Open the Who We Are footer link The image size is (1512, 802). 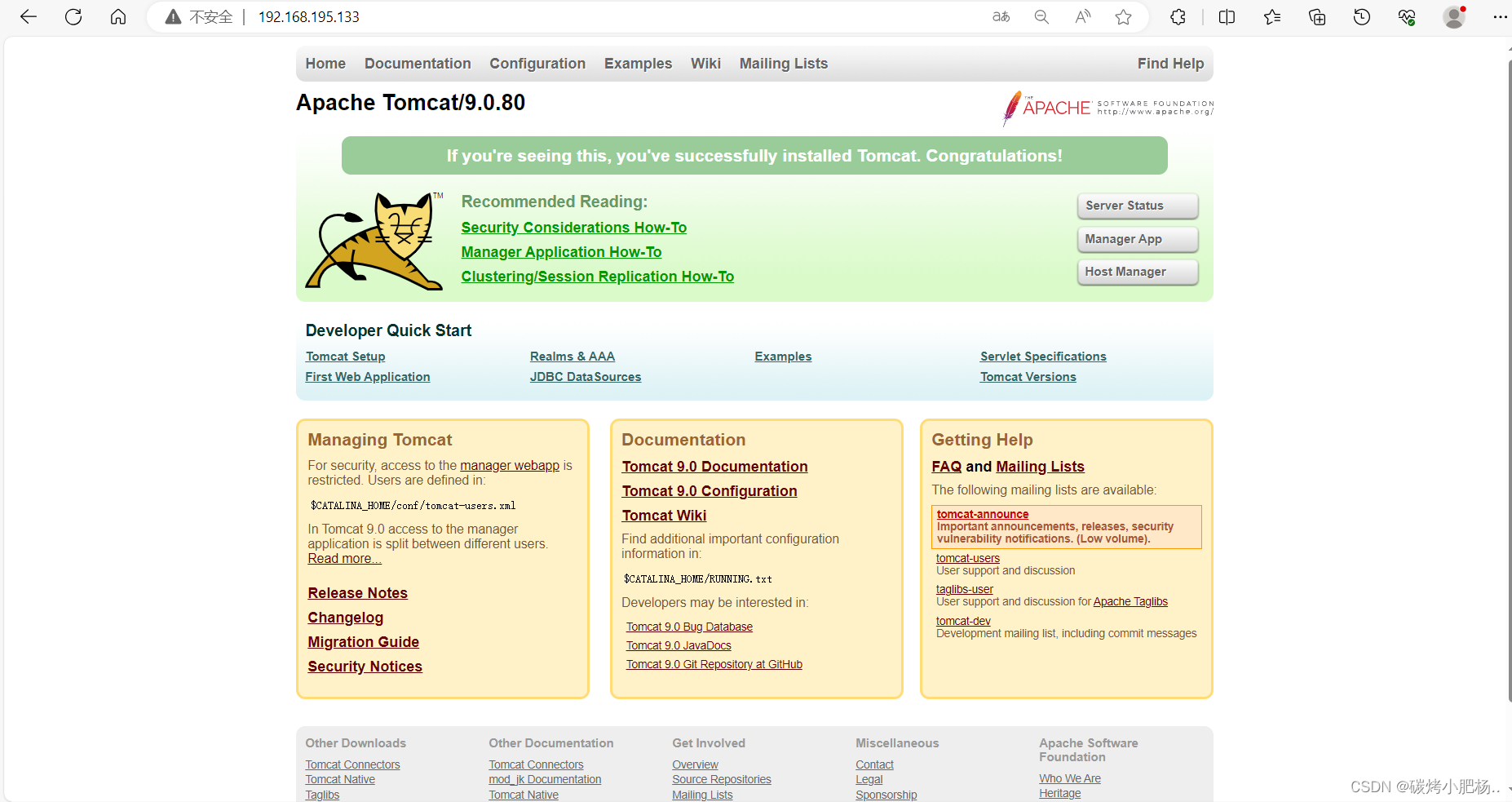(x=1070, y=778)
